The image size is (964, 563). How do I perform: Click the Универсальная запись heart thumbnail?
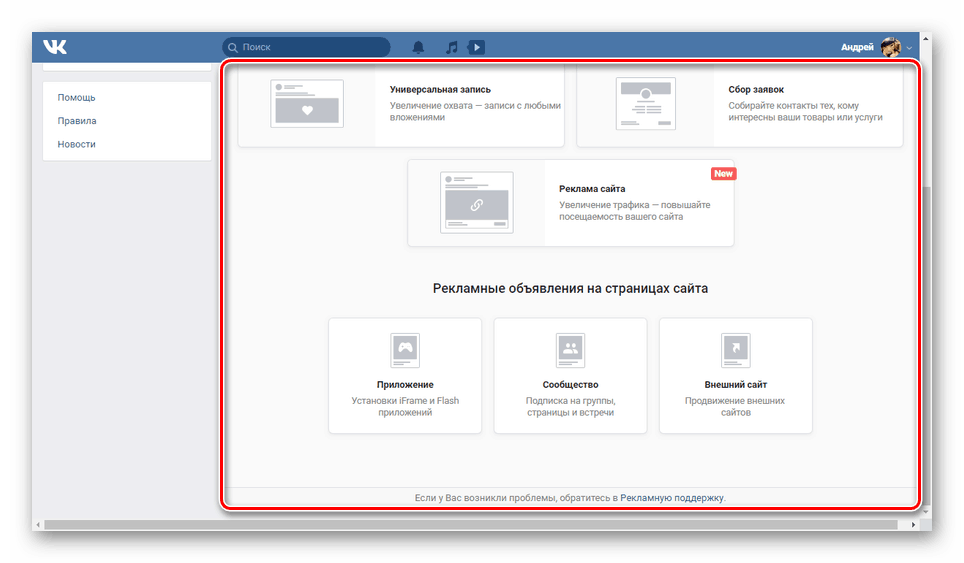(x=307, y=104)
